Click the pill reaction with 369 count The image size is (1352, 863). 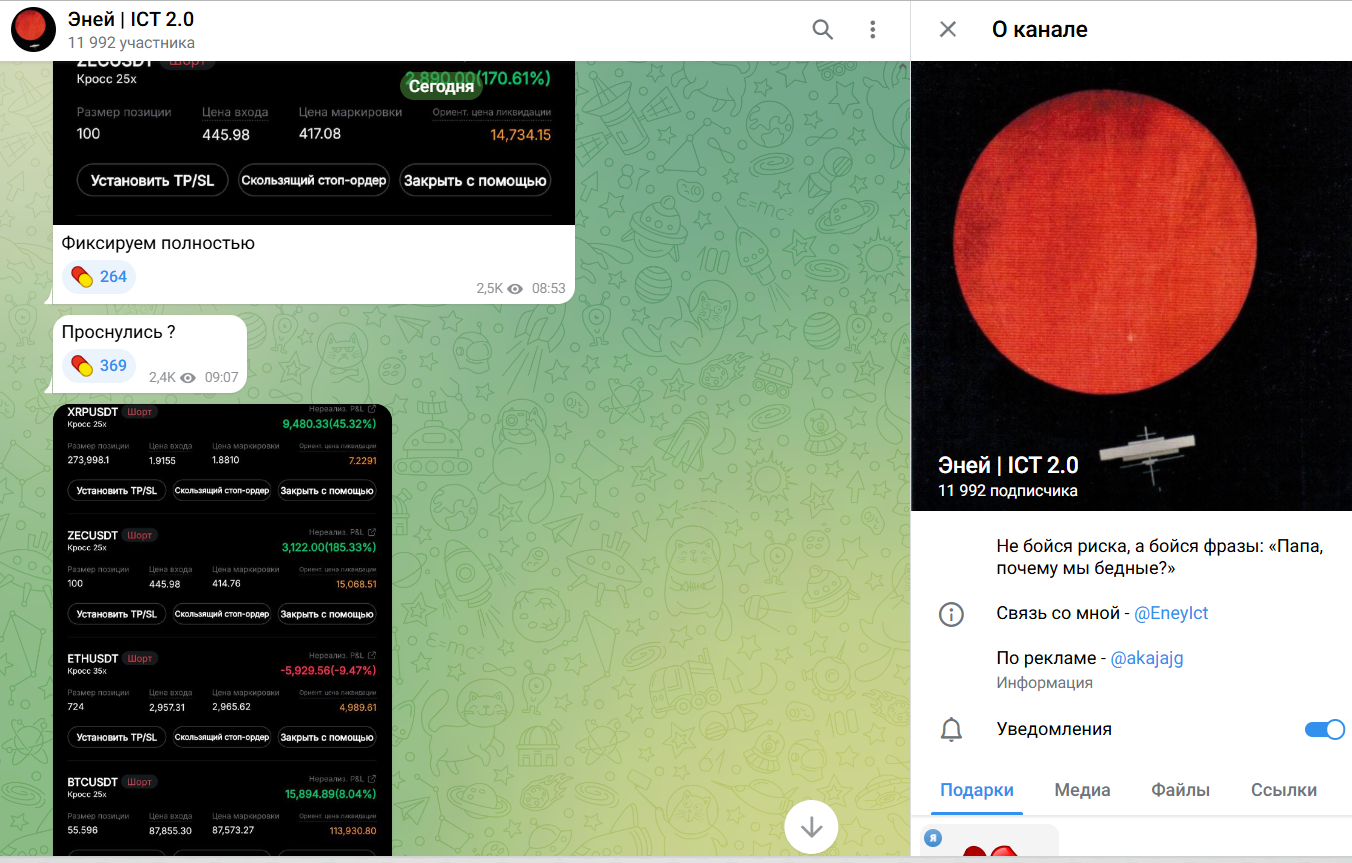[x=99, y=366]
